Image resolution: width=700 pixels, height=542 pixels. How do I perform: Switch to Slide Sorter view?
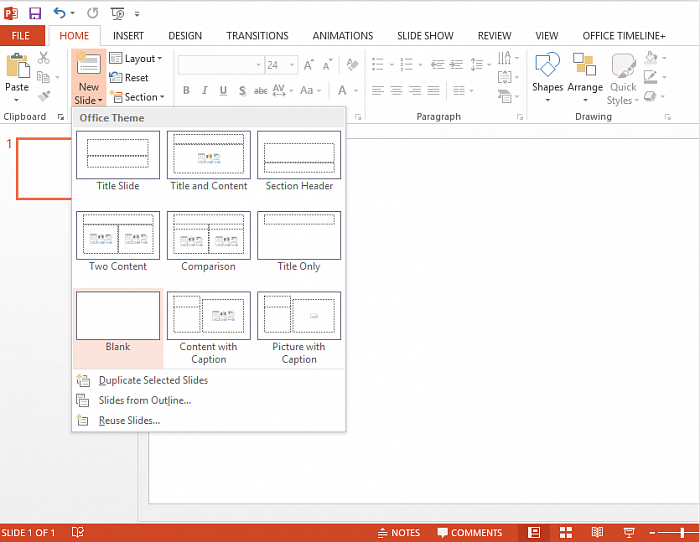565,532
